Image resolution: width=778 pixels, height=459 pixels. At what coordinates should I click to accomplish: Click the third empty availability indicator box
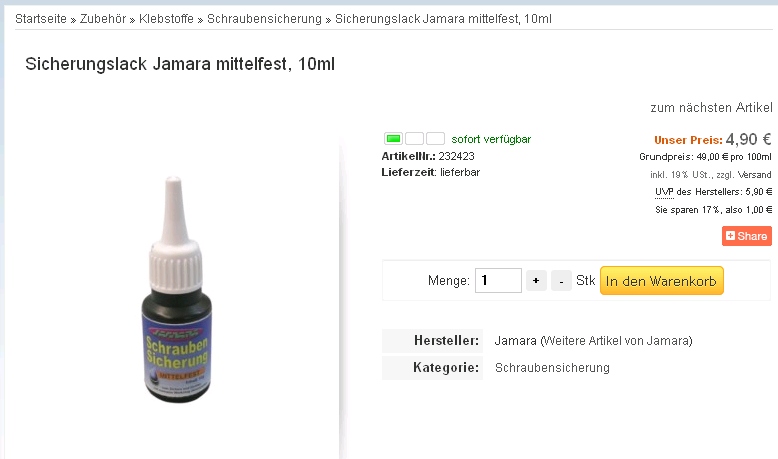tap(435, 138)
